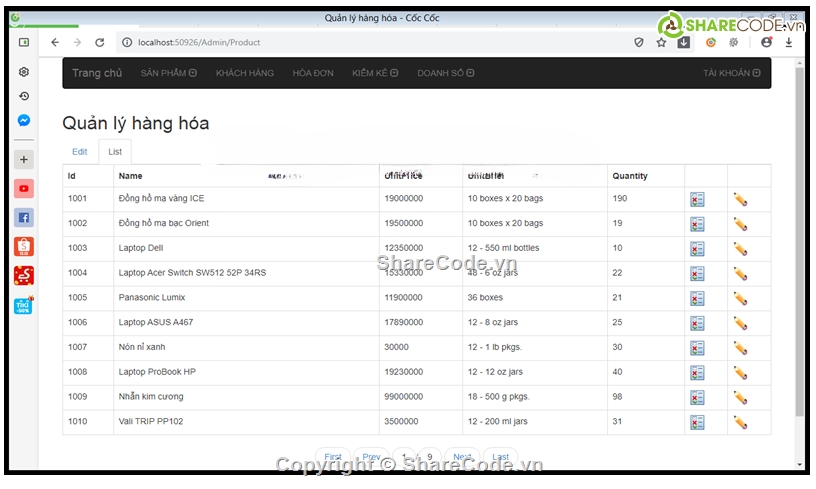
Task: Open the user profile icon in toolbar
Action: [766, 43]
